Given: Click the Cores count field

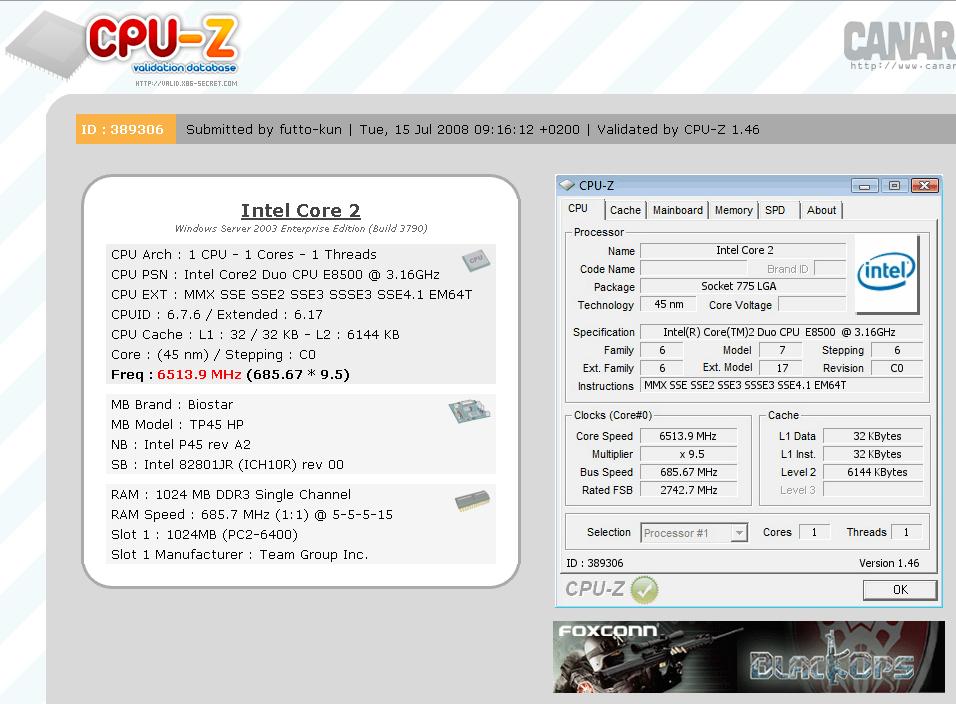Looking at the screenshot, I should (x=815, y=532).
